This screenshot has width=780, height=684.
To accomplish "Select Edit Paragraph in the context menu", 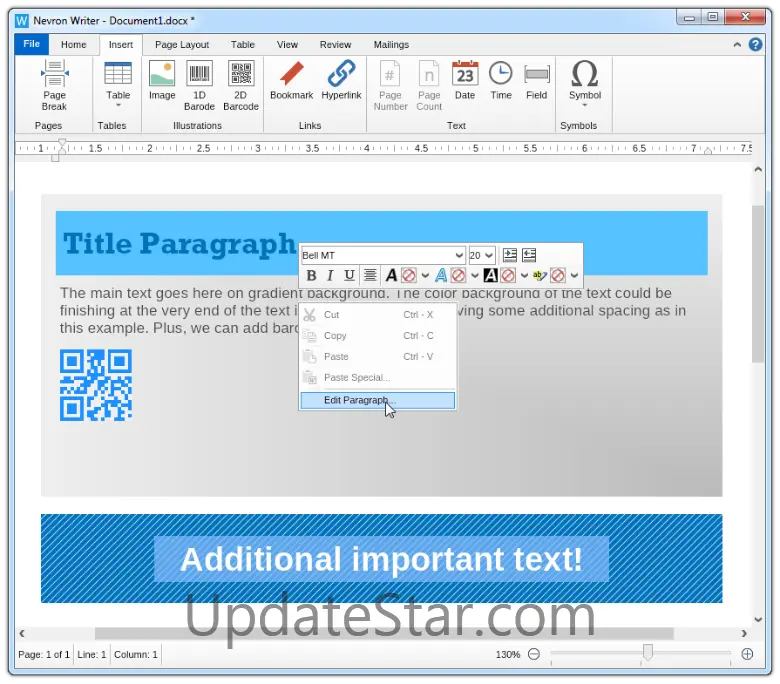I will coord(378,400).
